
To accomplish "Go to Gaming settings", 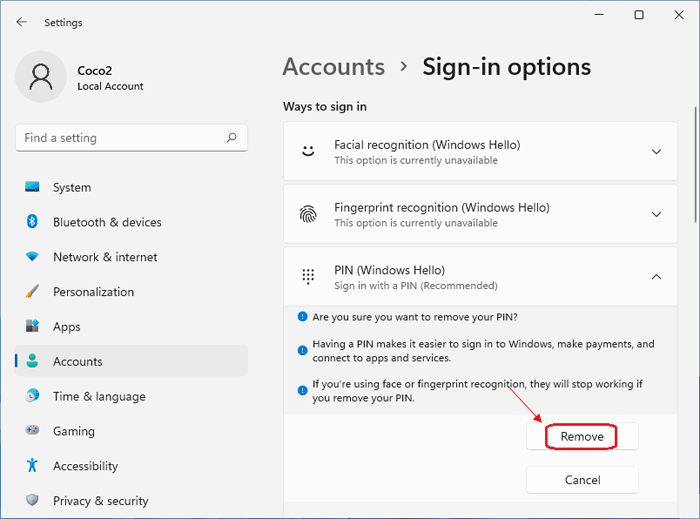I will 131,431.
